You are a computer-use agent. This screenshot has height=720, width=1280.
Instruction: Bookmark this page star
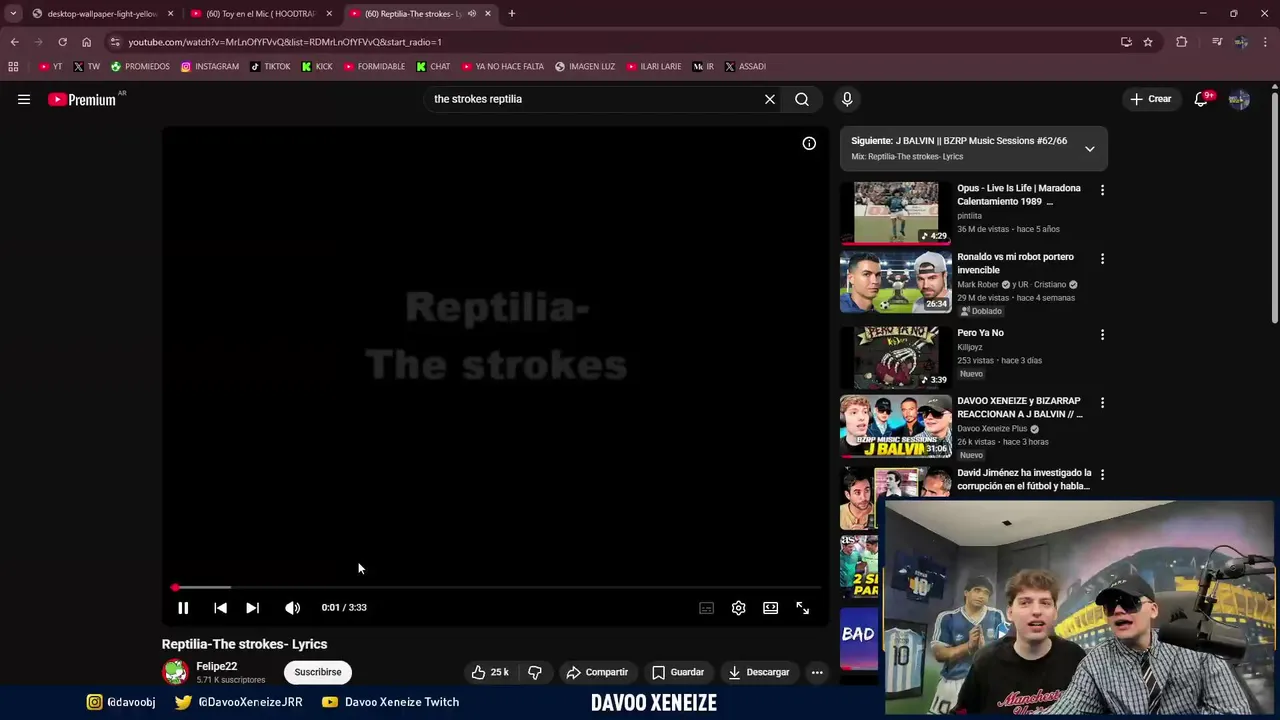tap(1148, 42)
